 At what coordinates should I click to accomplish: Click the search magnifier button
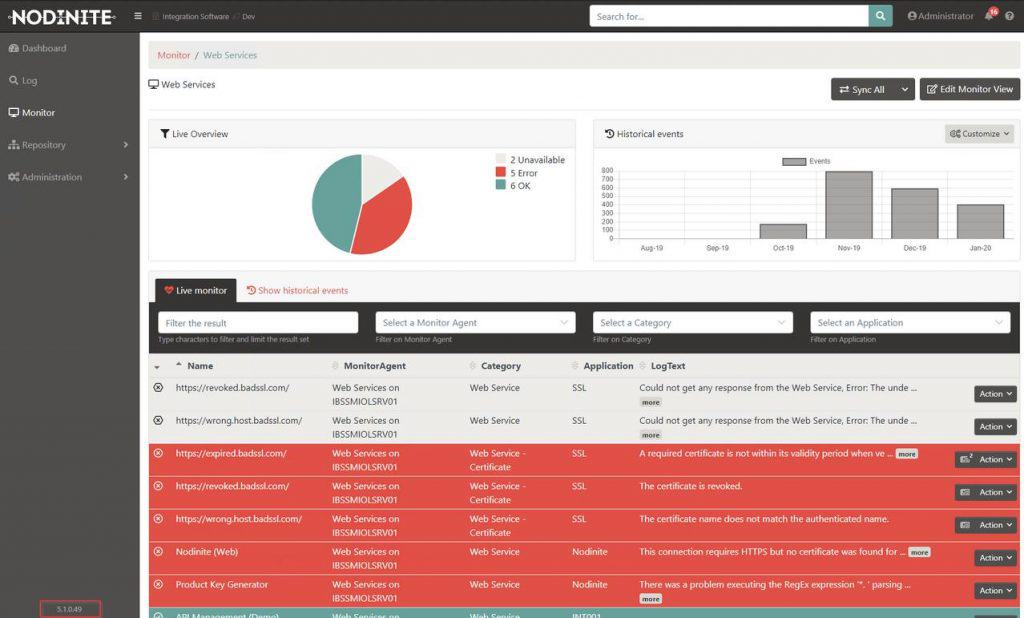880,16
